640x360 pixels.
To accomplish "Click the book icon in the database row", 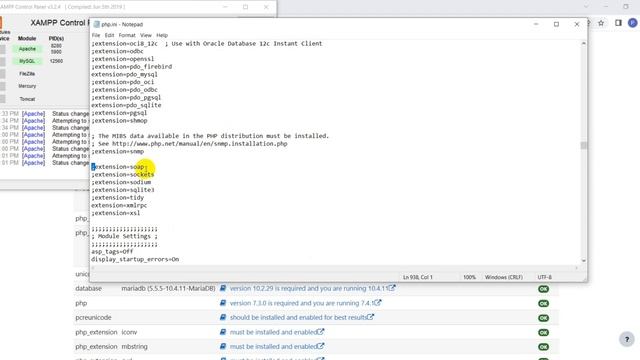I will click(223, 288).
